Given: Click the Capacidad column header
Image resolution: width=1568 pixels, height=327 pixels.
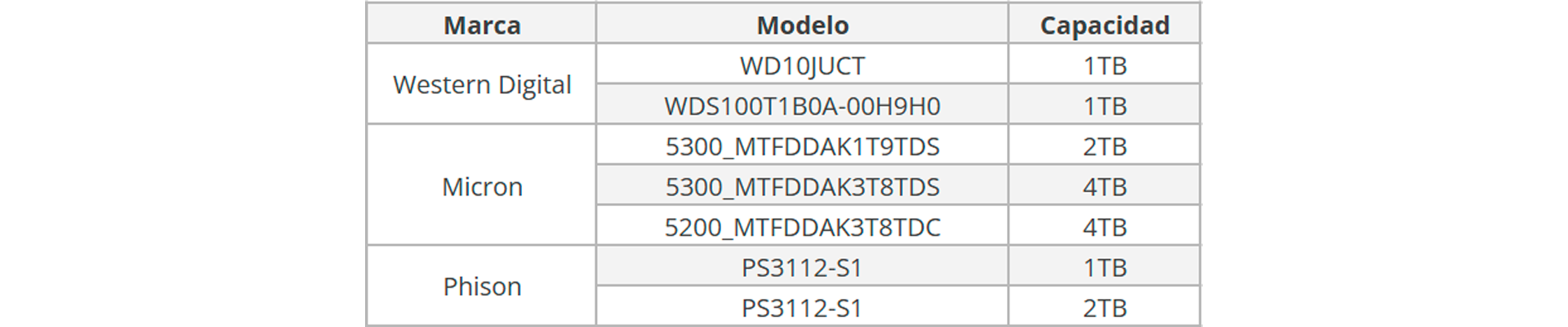Looking at the screenshot, I should 1104,25.
